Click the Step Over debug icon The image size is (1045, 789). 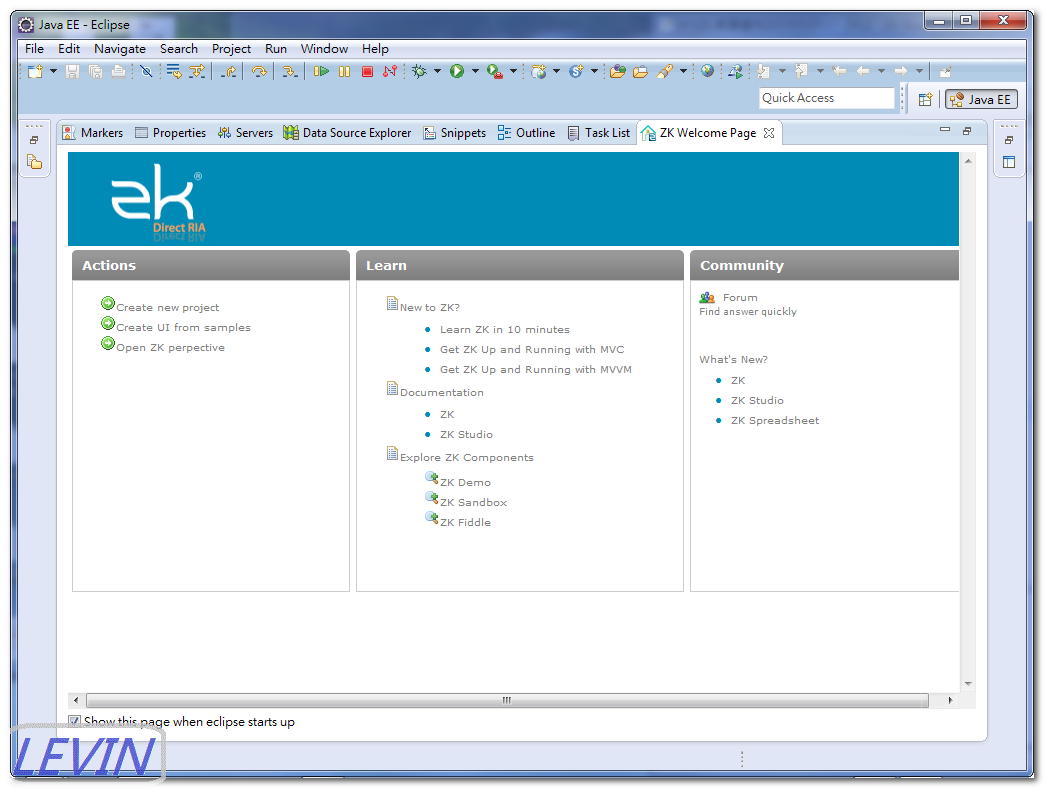tap(259, 71)
